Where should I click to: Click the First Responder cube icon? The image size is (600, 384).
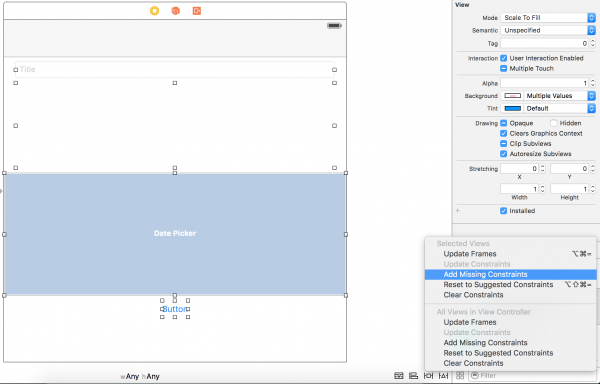[175, 11]
